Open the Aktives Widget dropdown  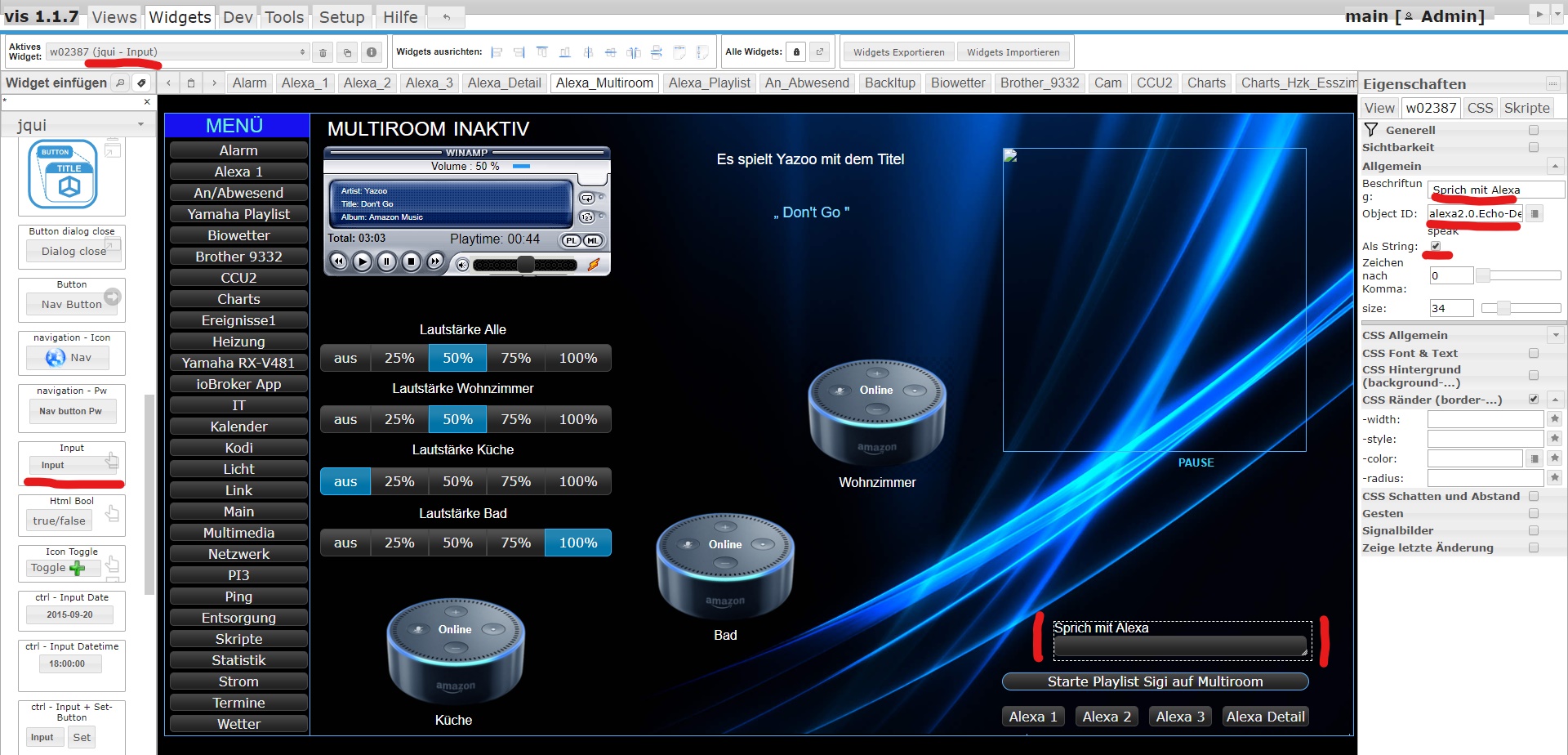[177, 51]
